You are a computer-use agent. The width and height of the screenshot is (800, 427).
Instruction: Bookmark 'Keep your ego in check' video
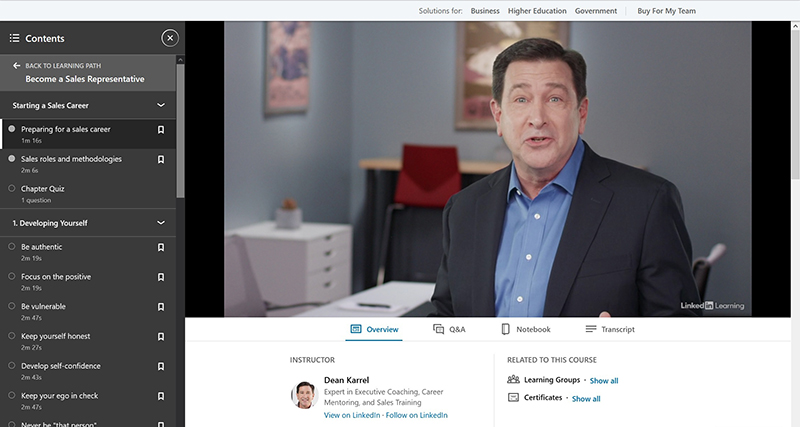(x=161, y=396)
